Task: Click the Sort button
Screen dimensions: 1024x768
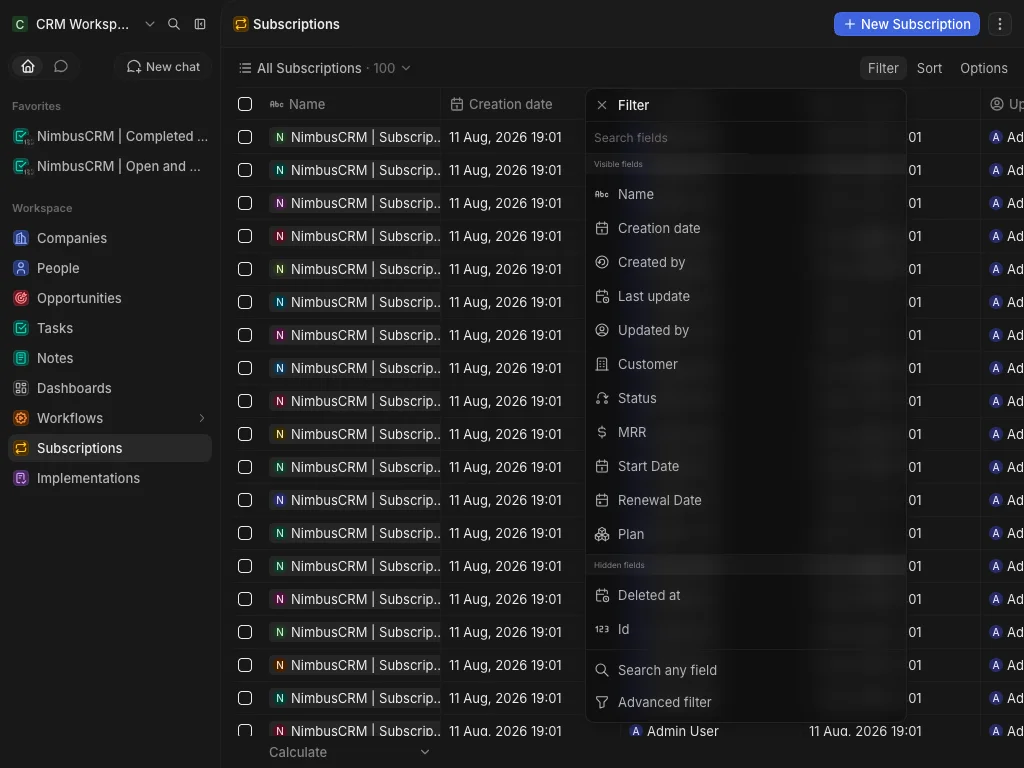Action: (929, 68)
